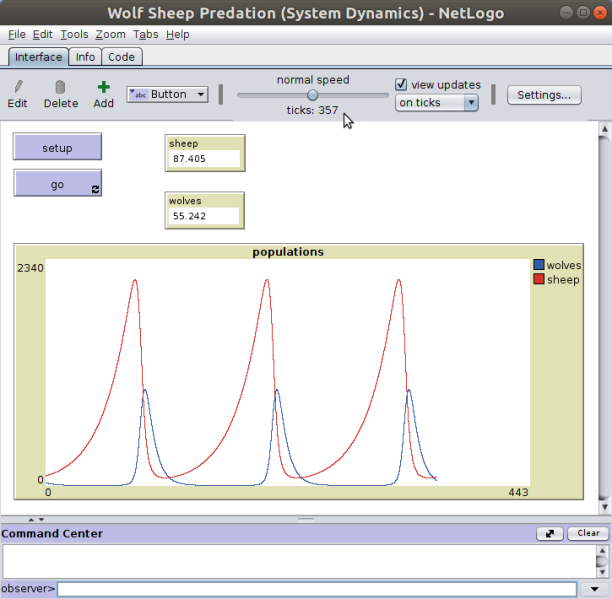Open the Zoom menu
This screenshot has height=599, width=612.
(110, 34)
